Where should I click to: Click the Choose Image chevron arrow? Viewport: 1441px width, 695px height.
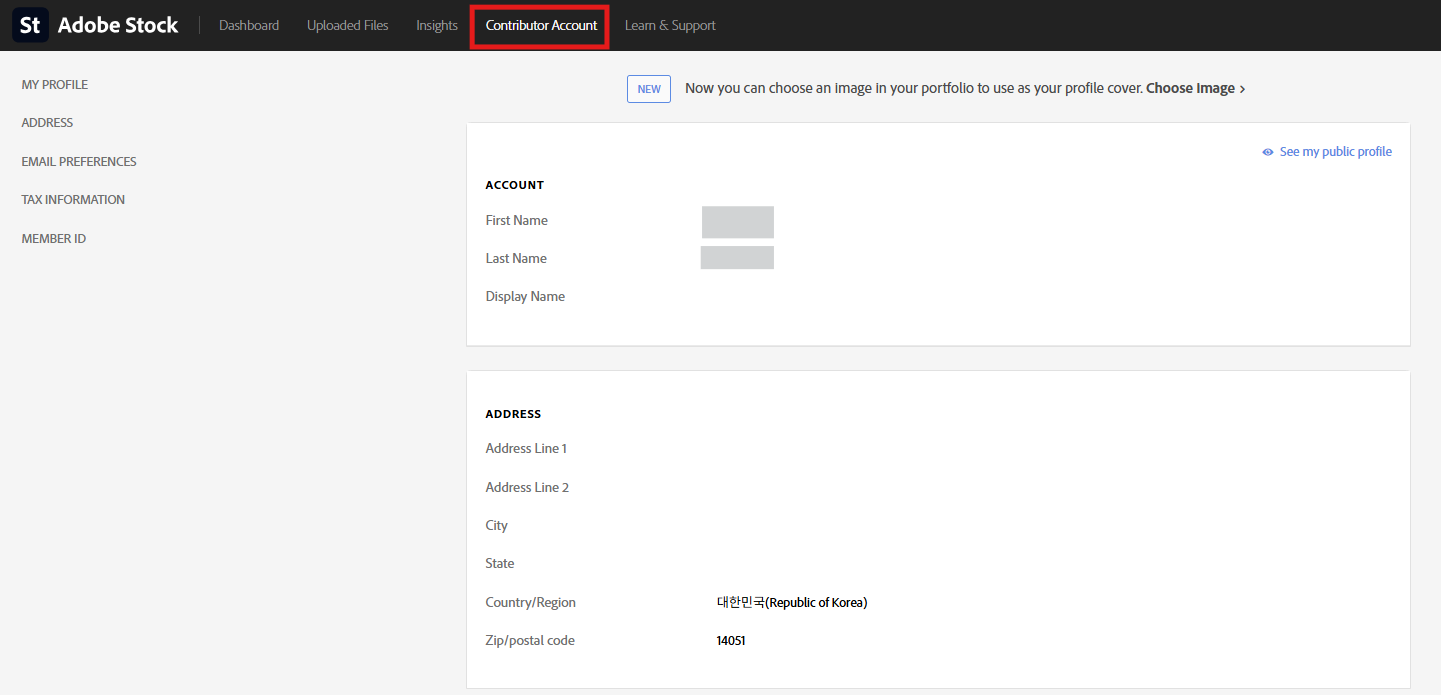(1242, 89)
